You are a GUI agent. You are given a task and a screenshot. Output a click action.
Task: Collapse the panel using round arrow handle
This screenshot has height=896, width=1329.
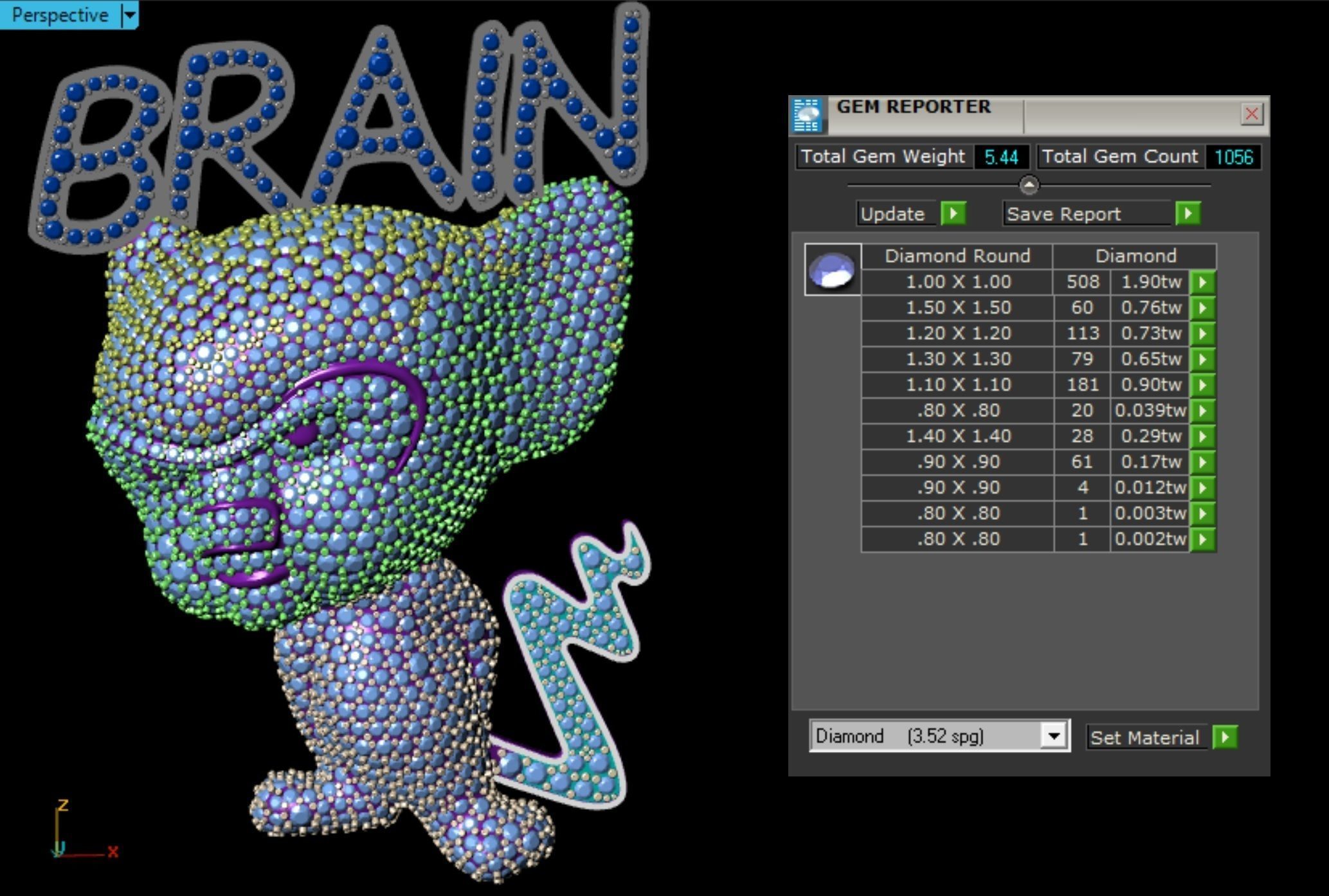(1029, 185)
